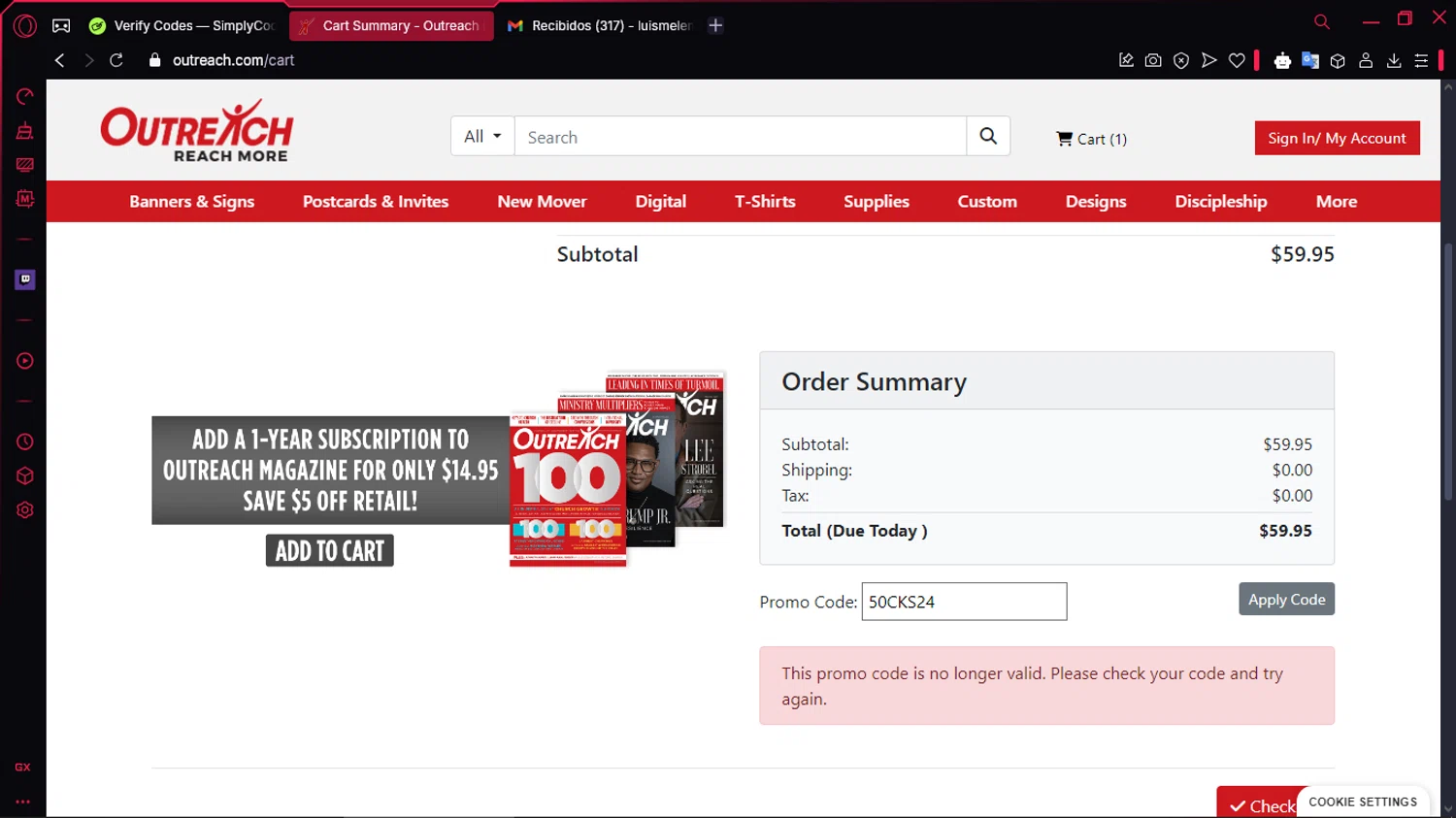Go back with the browser back arrow
Image resolution: width=1456 pixels, height=818 pixels.
pyautogui.click(x=59, y=60)
